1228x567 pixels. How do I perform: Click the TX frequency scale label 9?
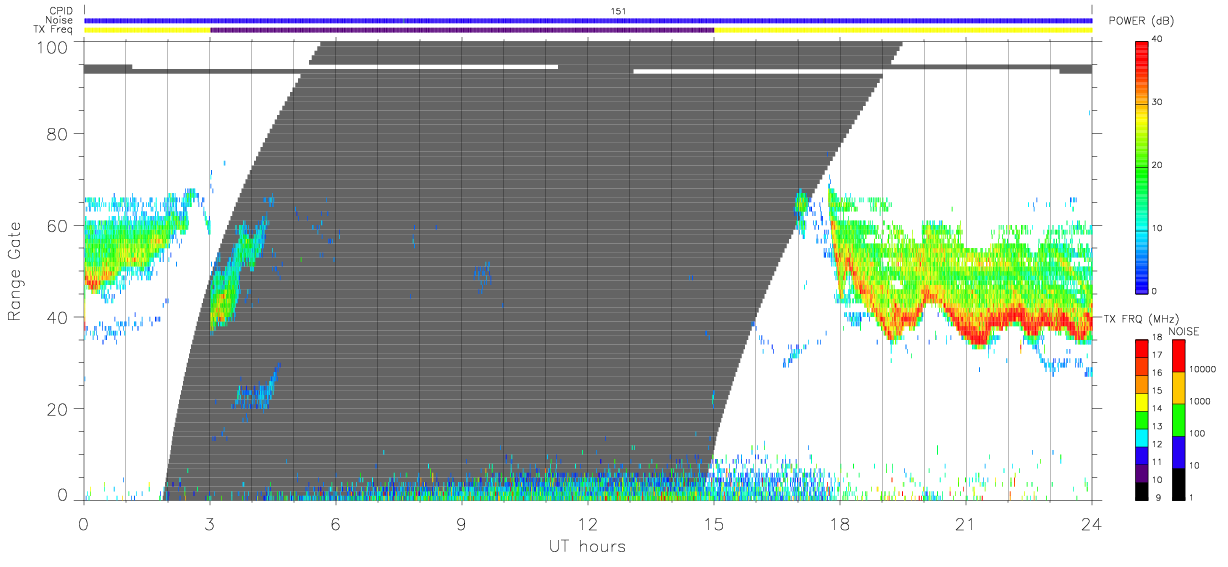point(1160,497)
